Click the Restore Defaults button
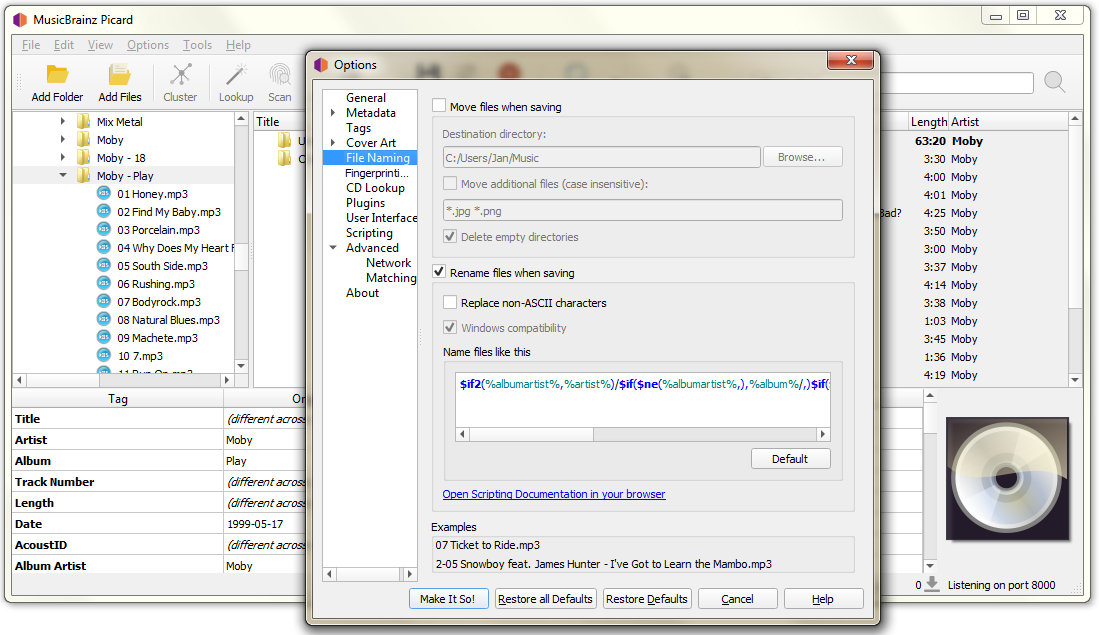Image resolution: width=1099 pixels, height=635 pixels. point(647,599)
